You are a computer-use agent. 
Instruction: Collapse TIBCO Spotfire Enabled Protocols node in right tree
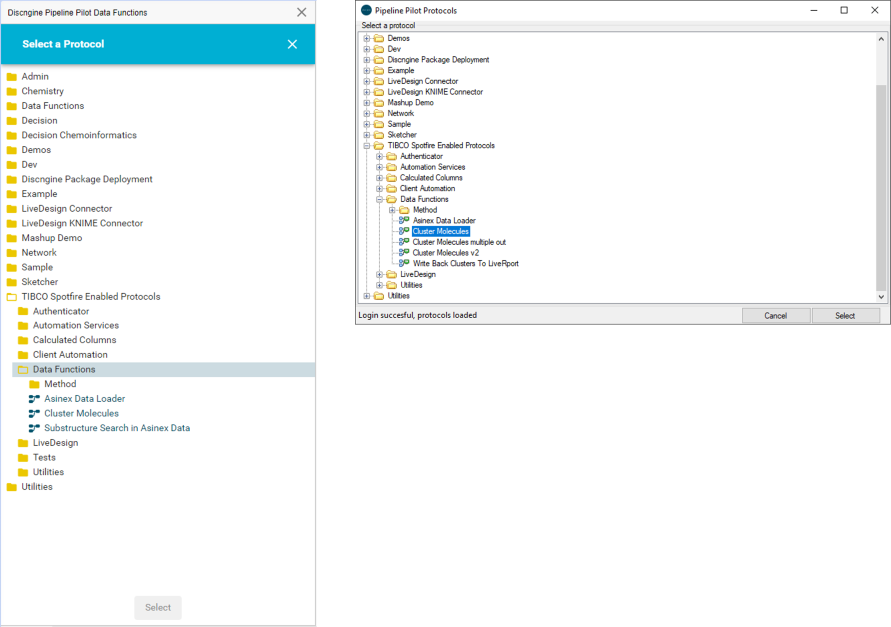coord(367,146)
